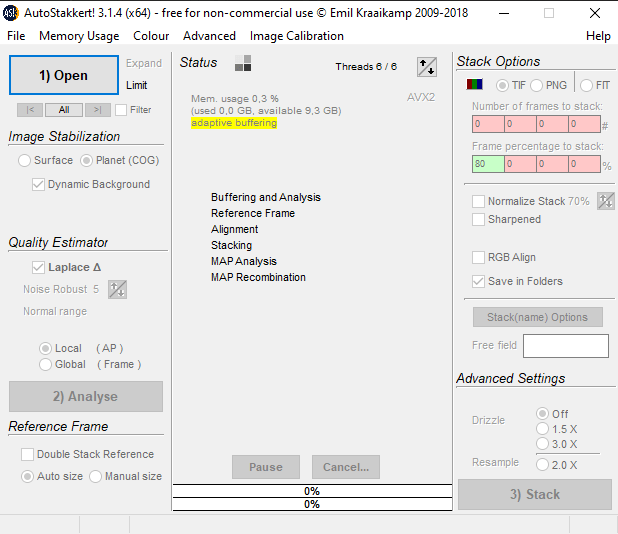Click first number of frames field
This screenshot has width=618, height=534.
(x=488, y=124)
